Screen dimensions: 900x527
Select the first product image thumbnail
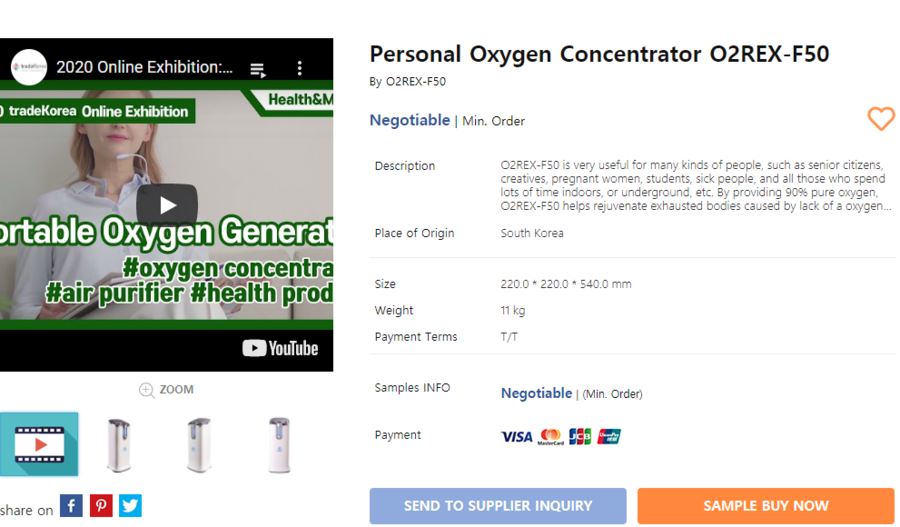pos(120,444)
